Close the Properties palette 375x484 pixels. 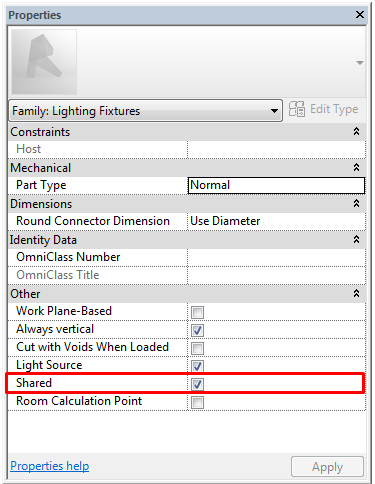(x=360, y=15)
